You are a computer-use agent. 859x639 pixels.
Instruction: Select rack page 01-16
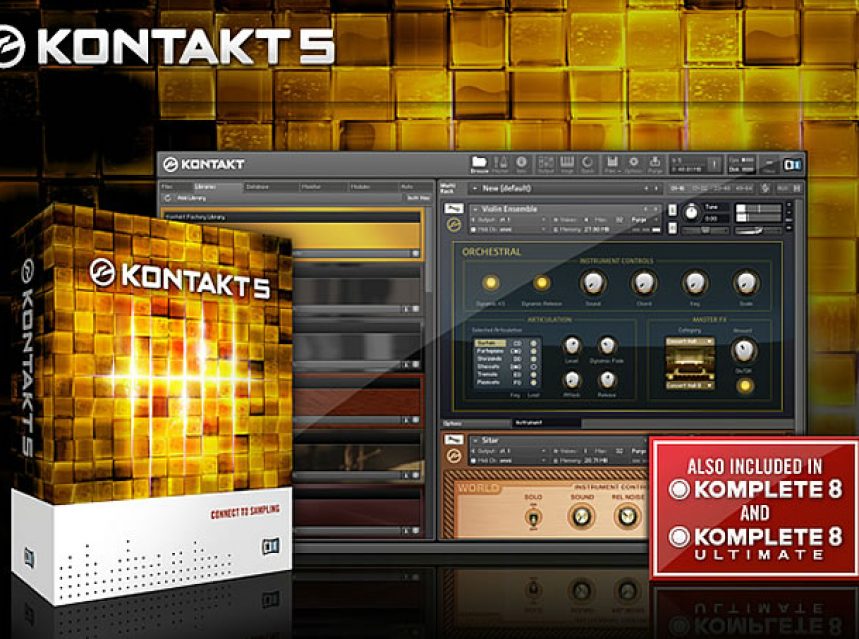point(678,189)
